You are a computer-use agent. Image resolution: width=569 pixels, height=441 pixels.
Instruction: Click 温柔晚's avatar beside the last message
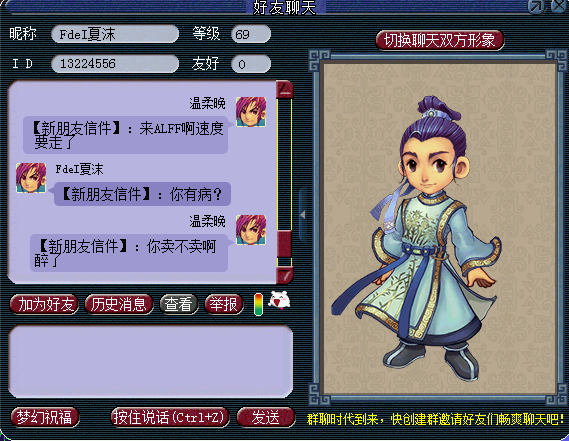[x=251, y=229]
